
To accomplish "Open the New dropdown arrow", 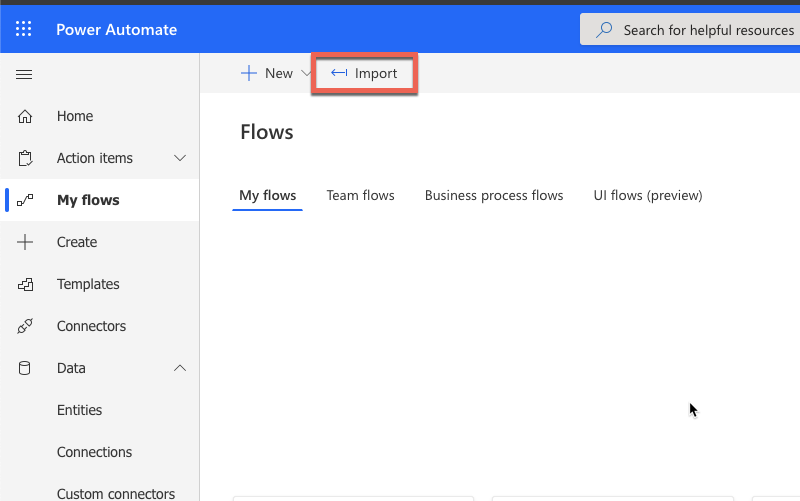I will coord(306,73).
